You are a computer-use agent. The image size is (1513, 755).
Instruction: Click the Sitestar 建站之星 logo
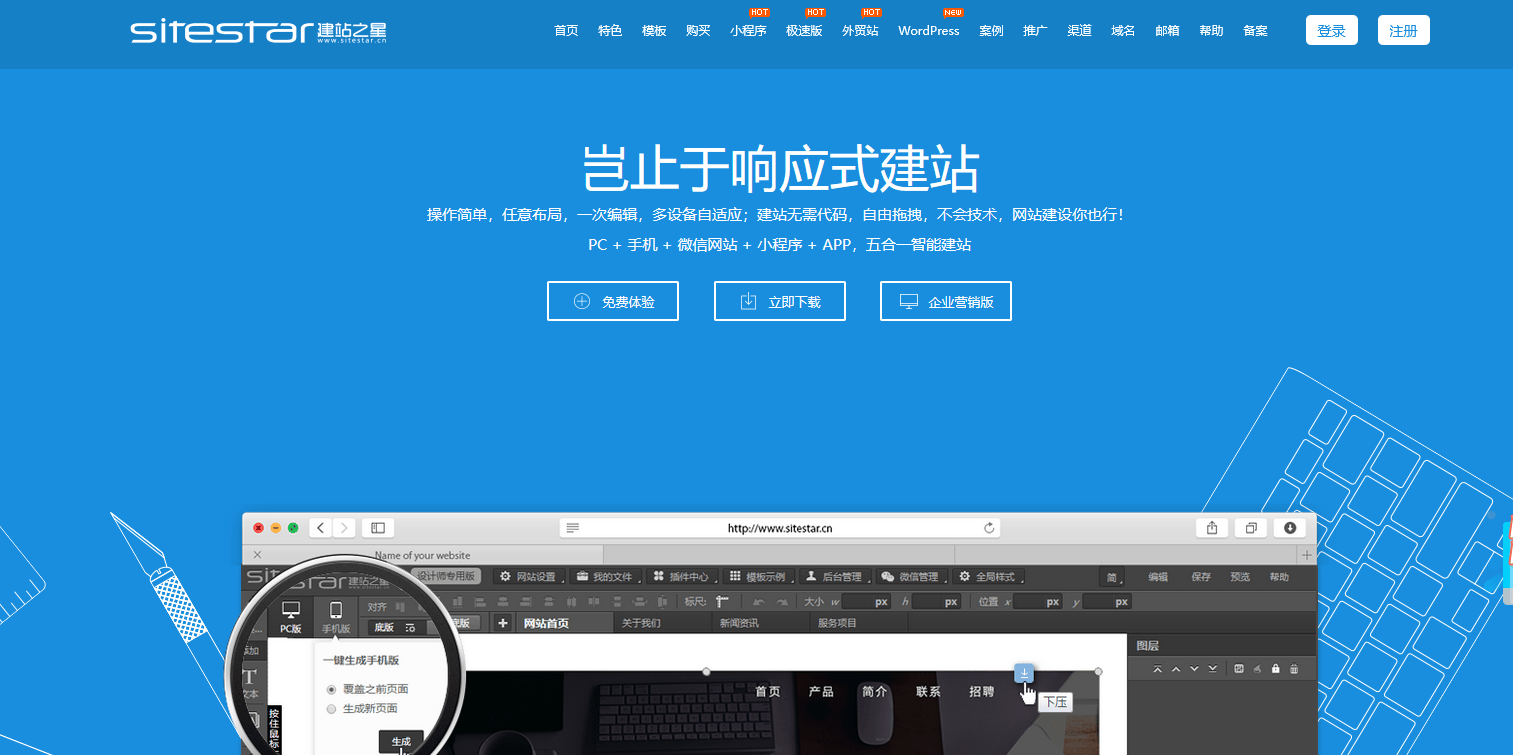[258, 31]
